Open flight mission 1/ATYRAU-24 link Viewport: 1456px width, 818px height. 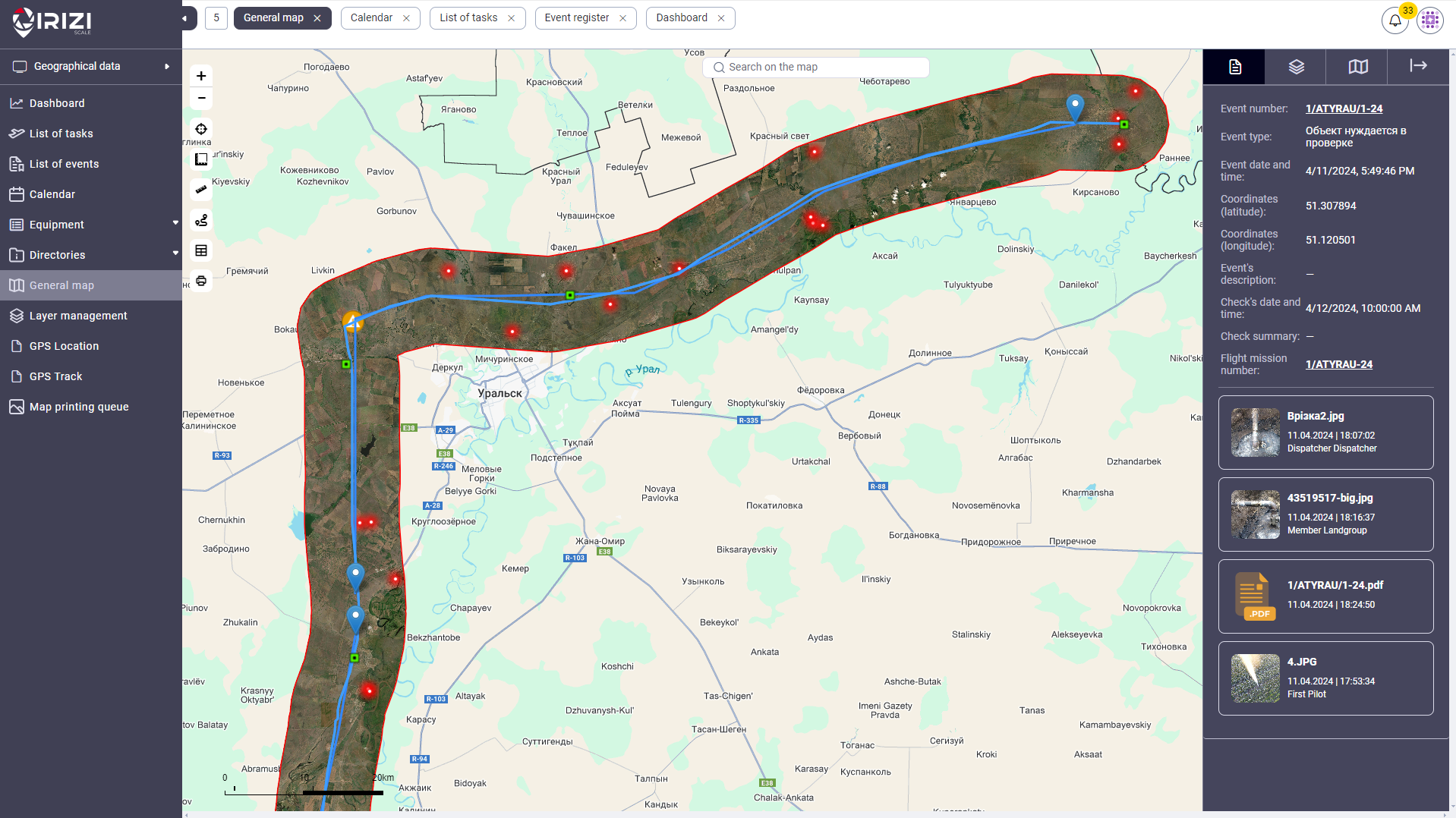[x=1338, y=364]
